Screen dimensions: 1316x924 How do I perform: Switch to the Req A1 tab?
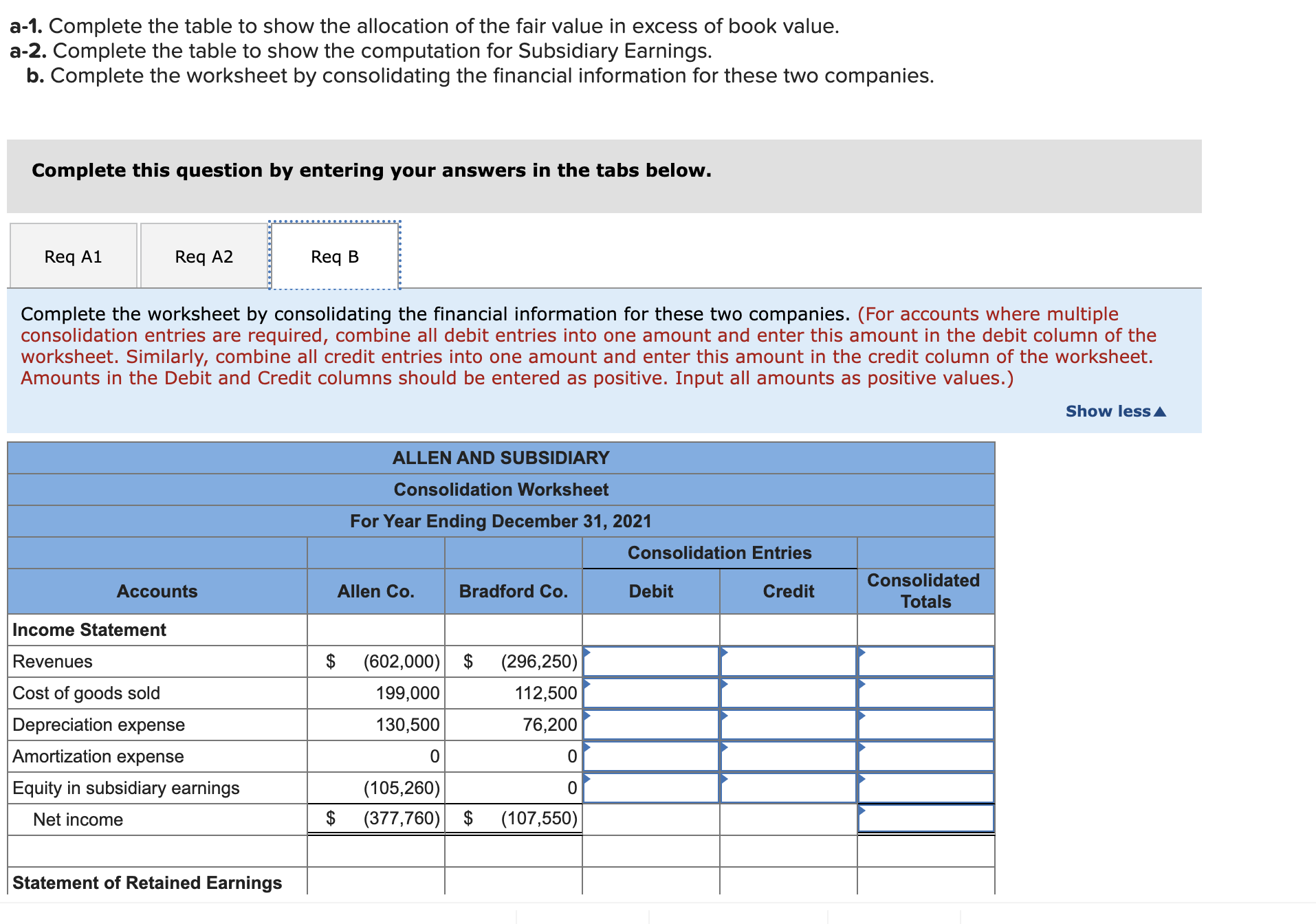(73, 256)
